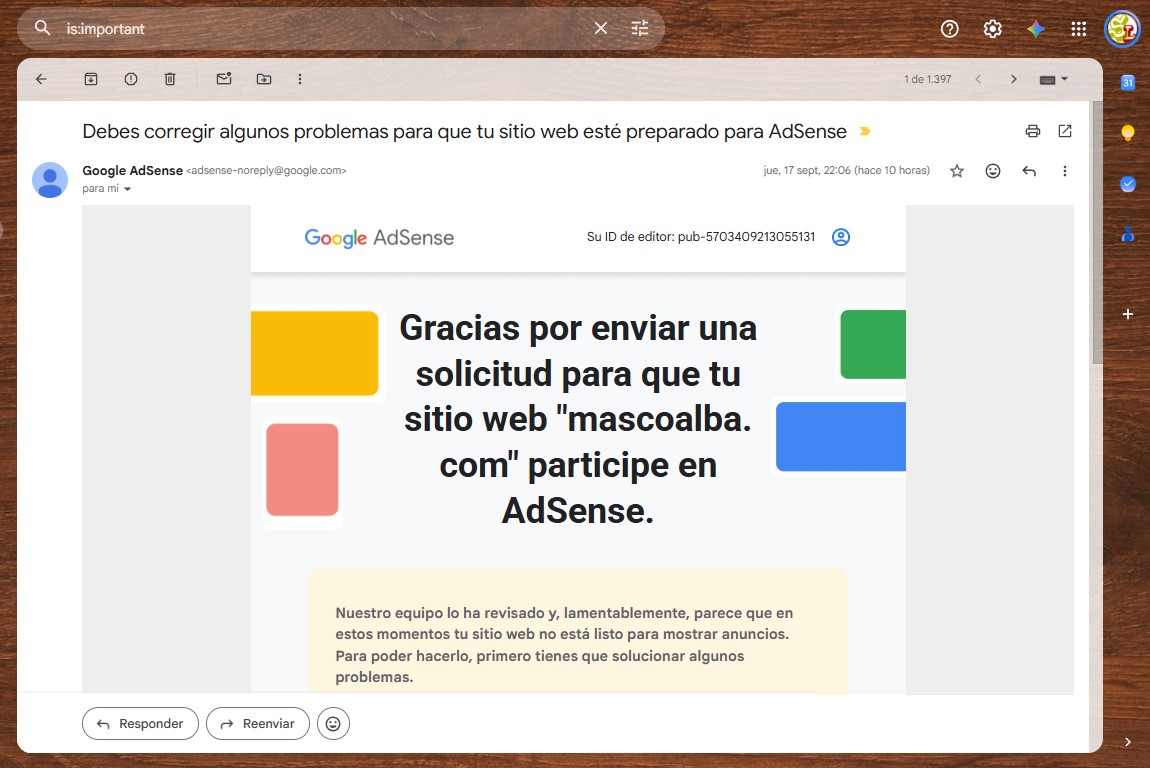
Task: Mark this email as unread
Action: coord(224,79)
